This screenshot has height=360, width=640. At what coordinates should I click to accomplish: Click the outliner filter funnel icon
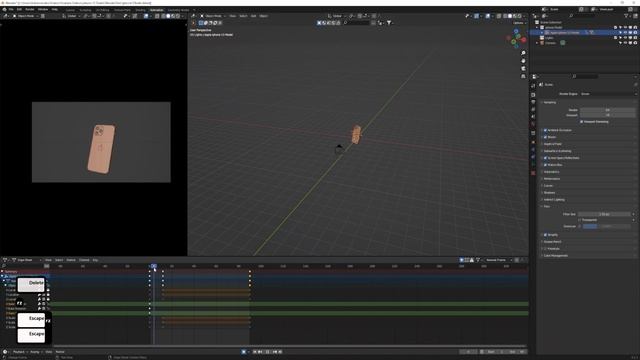(x=626, y=16)
